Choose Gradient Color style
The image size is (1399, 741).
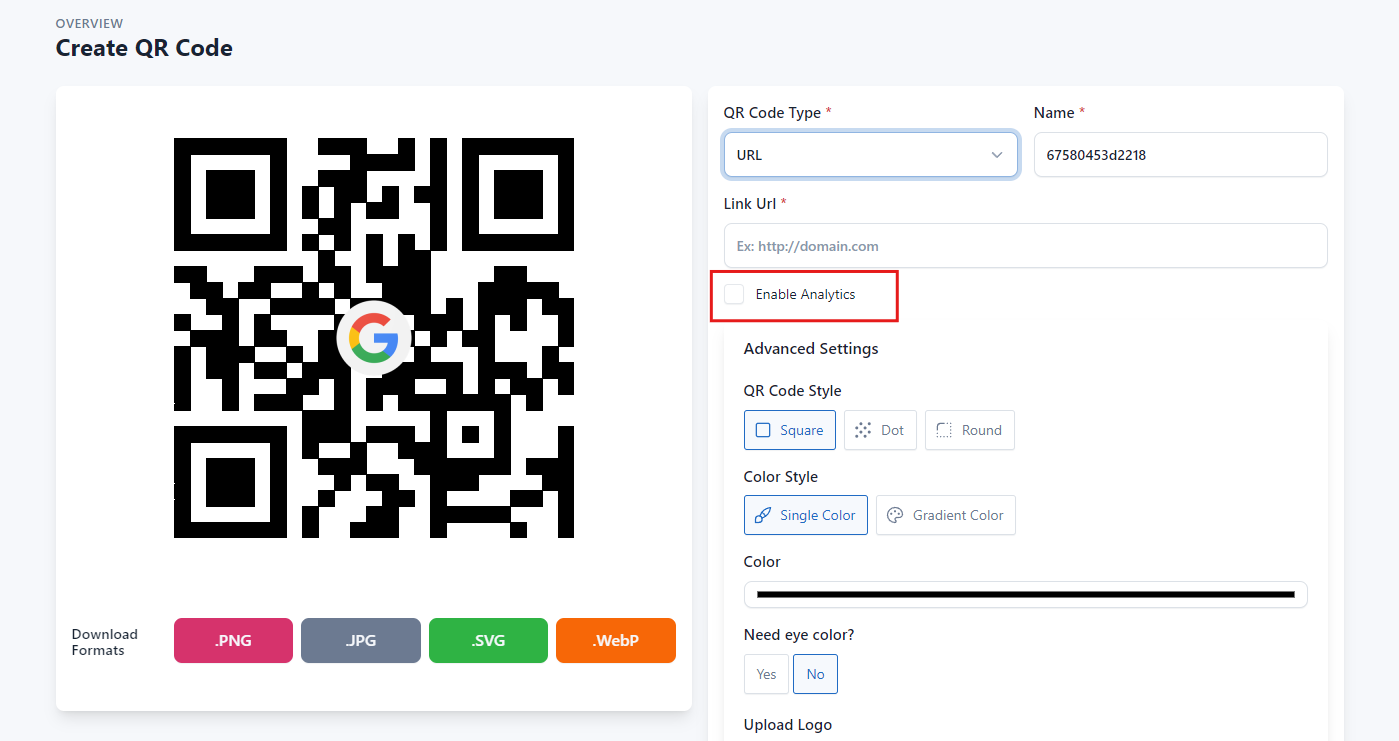[946, 515]
